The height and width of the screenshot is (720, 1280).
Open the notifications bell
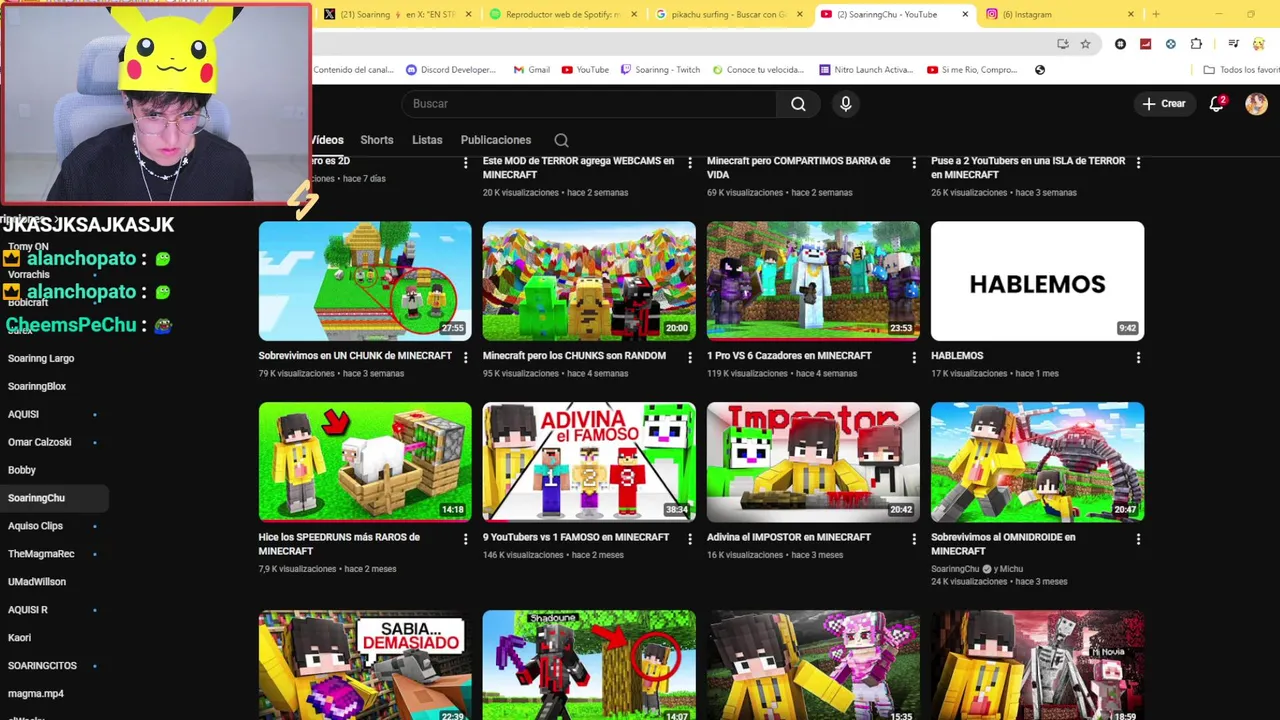pos(1217,104)
